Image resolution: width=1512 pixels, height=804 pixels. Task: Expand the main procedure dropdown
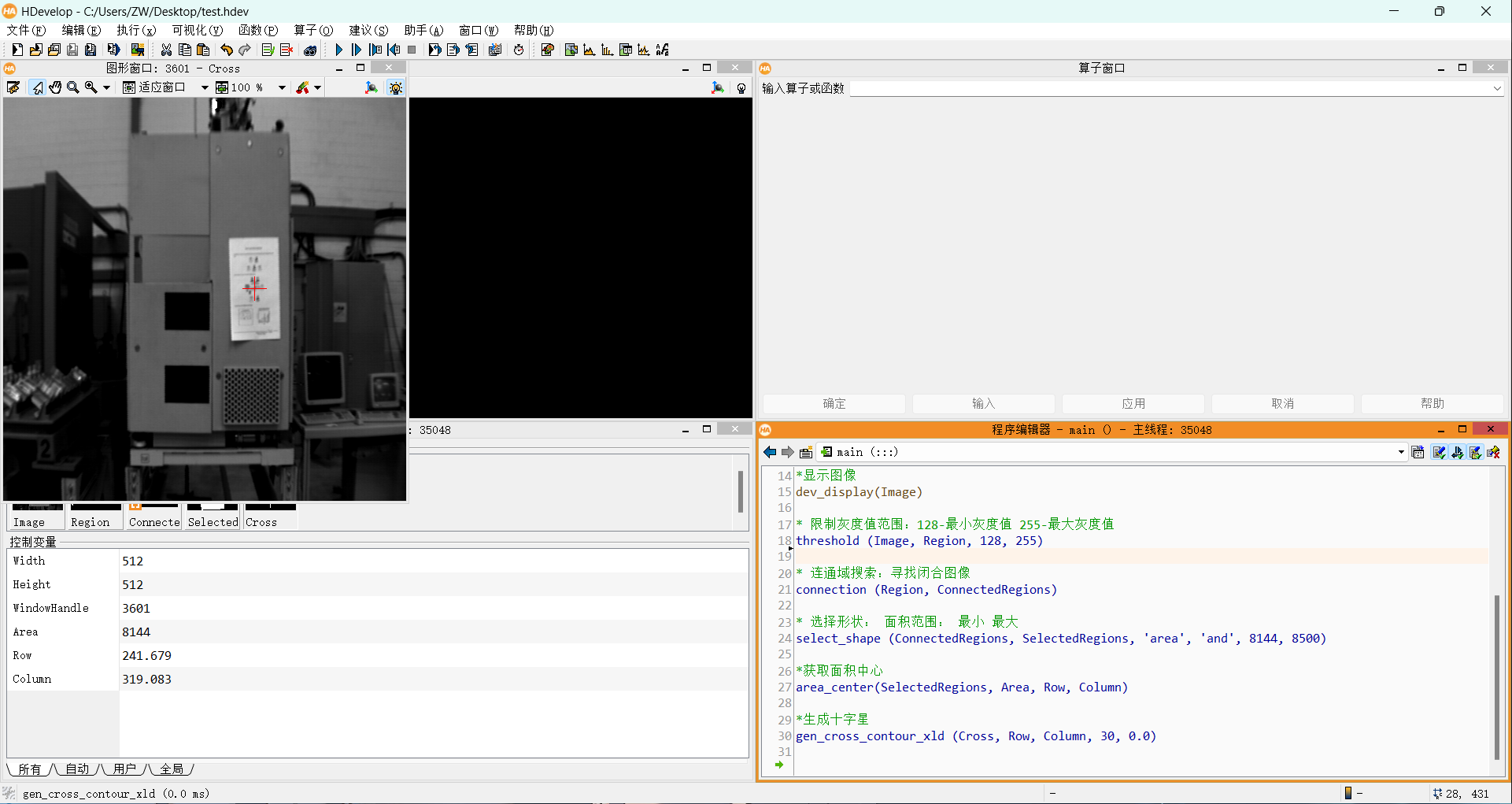pyautogui.click(x=1401, y=452)
